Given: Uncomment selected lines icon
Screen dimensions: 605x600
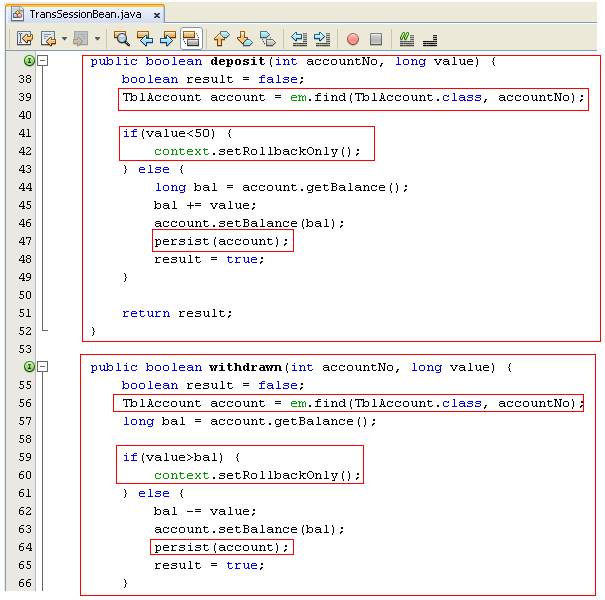Looking at the screenshot, I should (430, 40).
